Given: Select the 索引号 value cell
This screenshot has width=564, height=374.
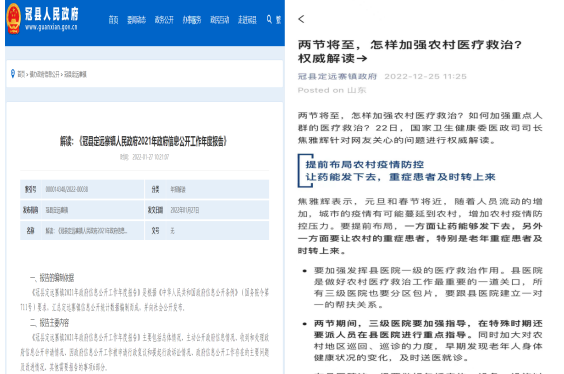Looking at the screenshot, I should click(x=93, y=189).
